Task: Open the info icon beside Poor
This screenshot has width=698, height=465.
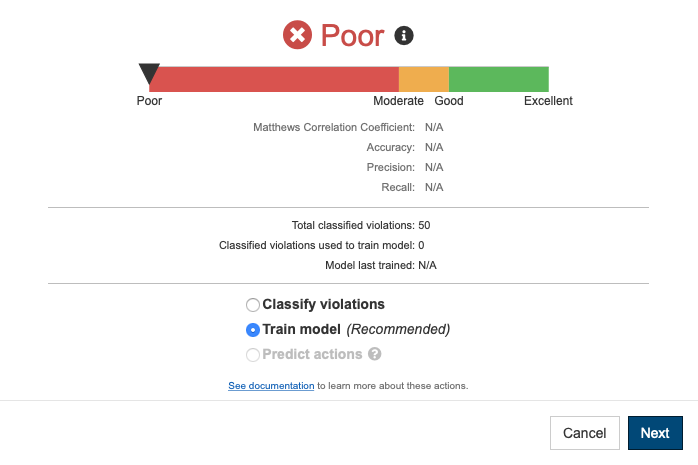Action: pos(404,36)
